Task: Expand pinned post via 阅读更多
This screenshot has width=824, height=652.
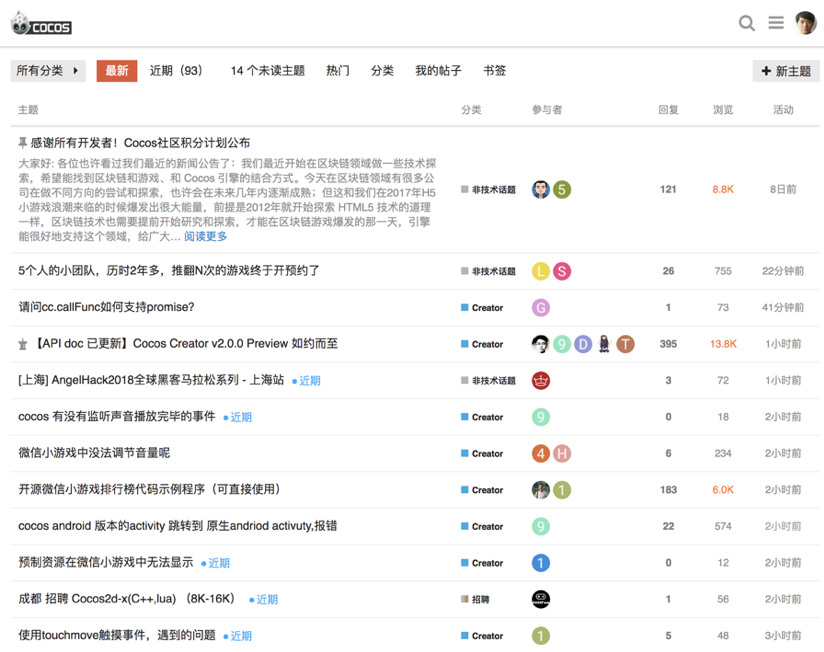Action: 206,237
